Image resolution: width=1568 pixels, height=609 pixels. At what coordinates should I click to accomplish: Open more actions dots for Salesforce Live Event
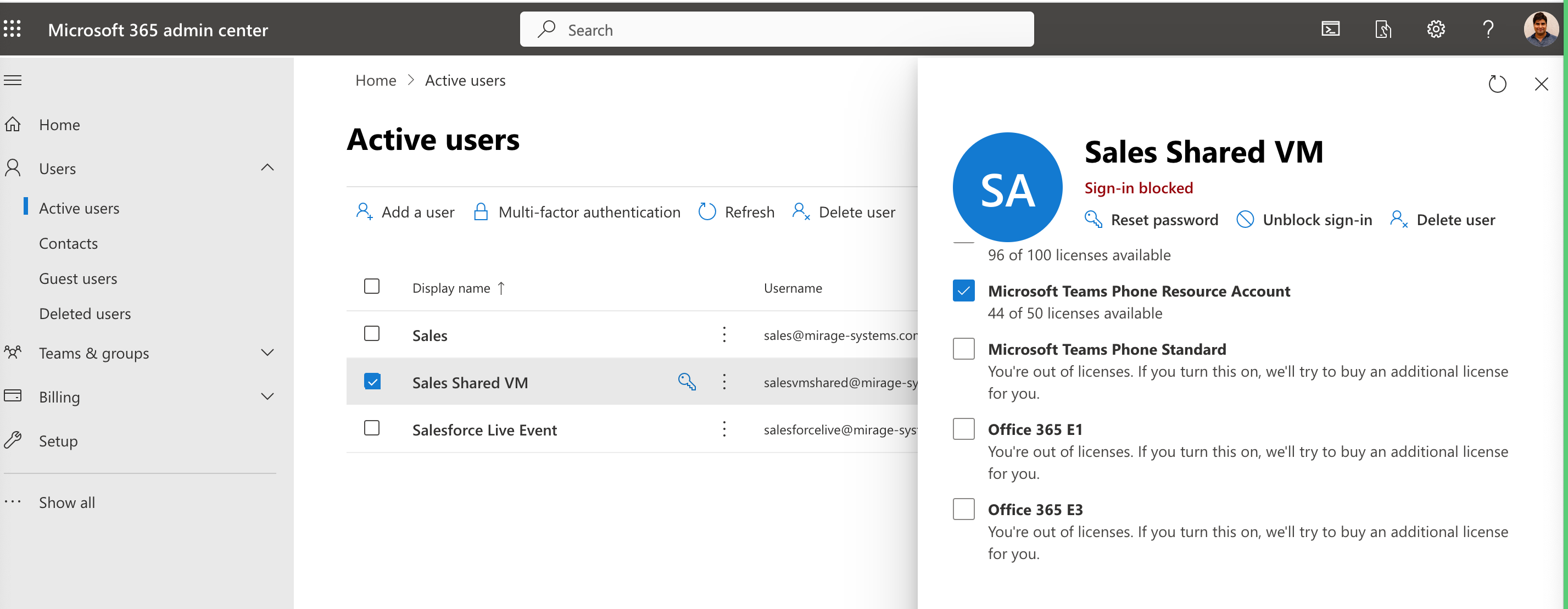point(724,429)
